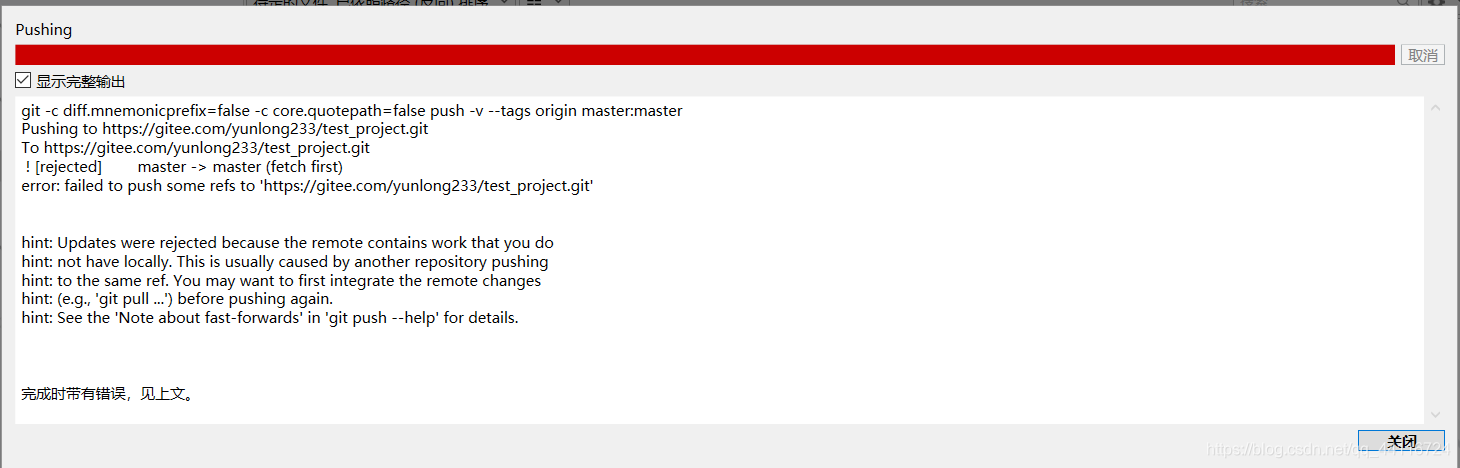Click the 'hint: to the same ref' line
Viewport: 1460px width, 468px height.
[281, 281]
